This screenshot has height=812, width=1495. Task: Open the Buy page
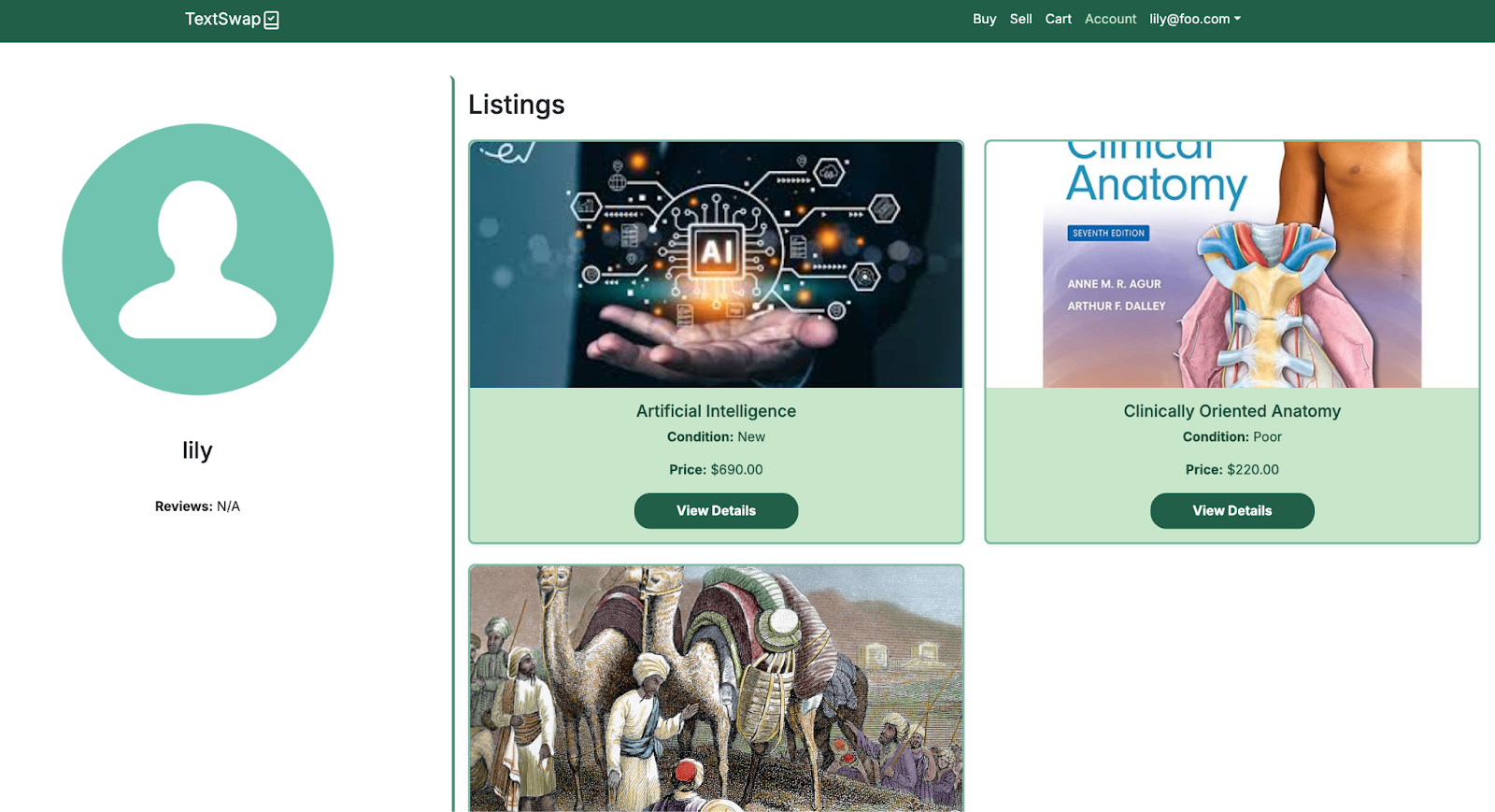[984, 19]
